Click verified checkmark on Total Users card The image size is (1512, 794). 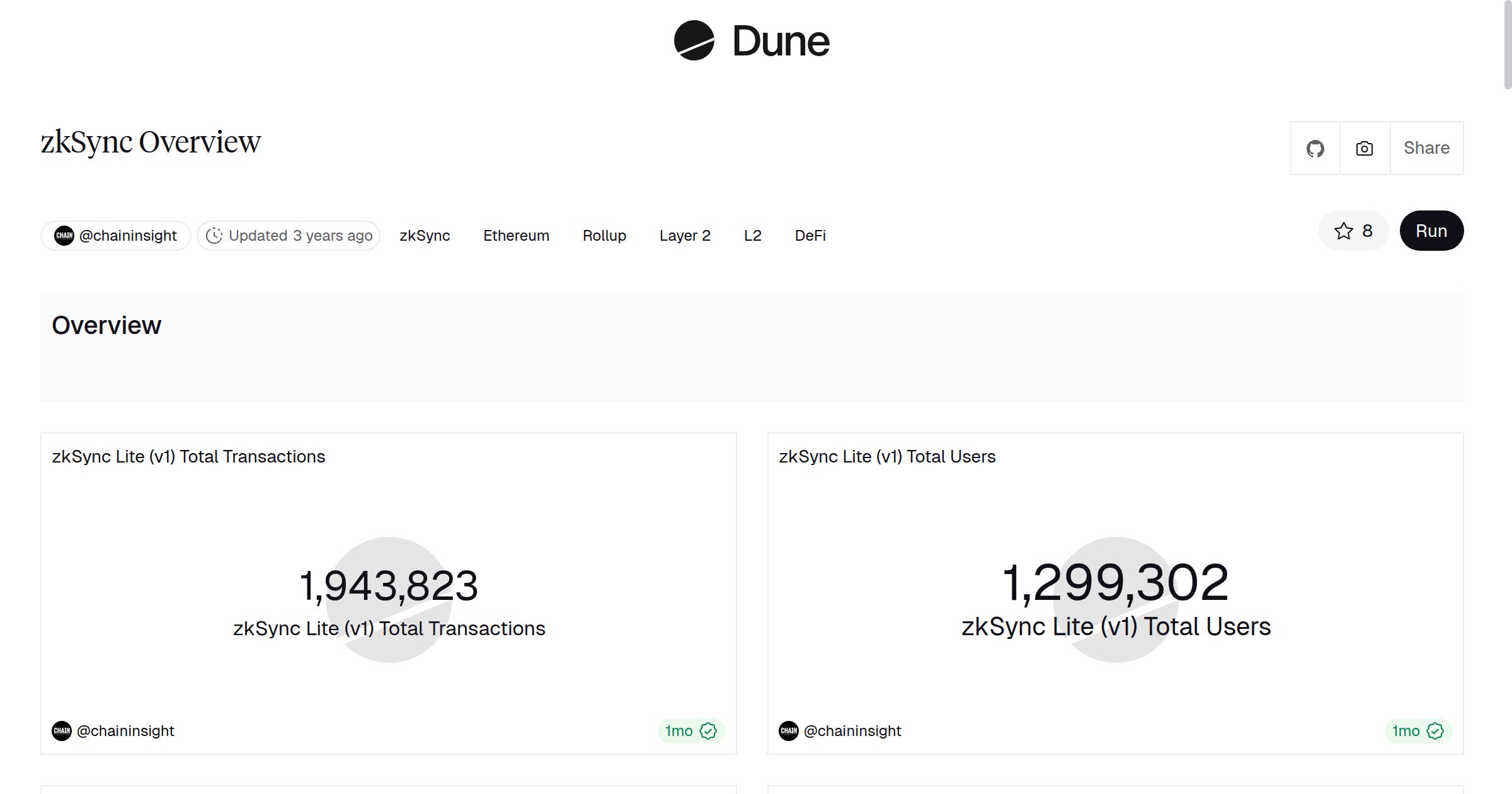[1435, 731]
